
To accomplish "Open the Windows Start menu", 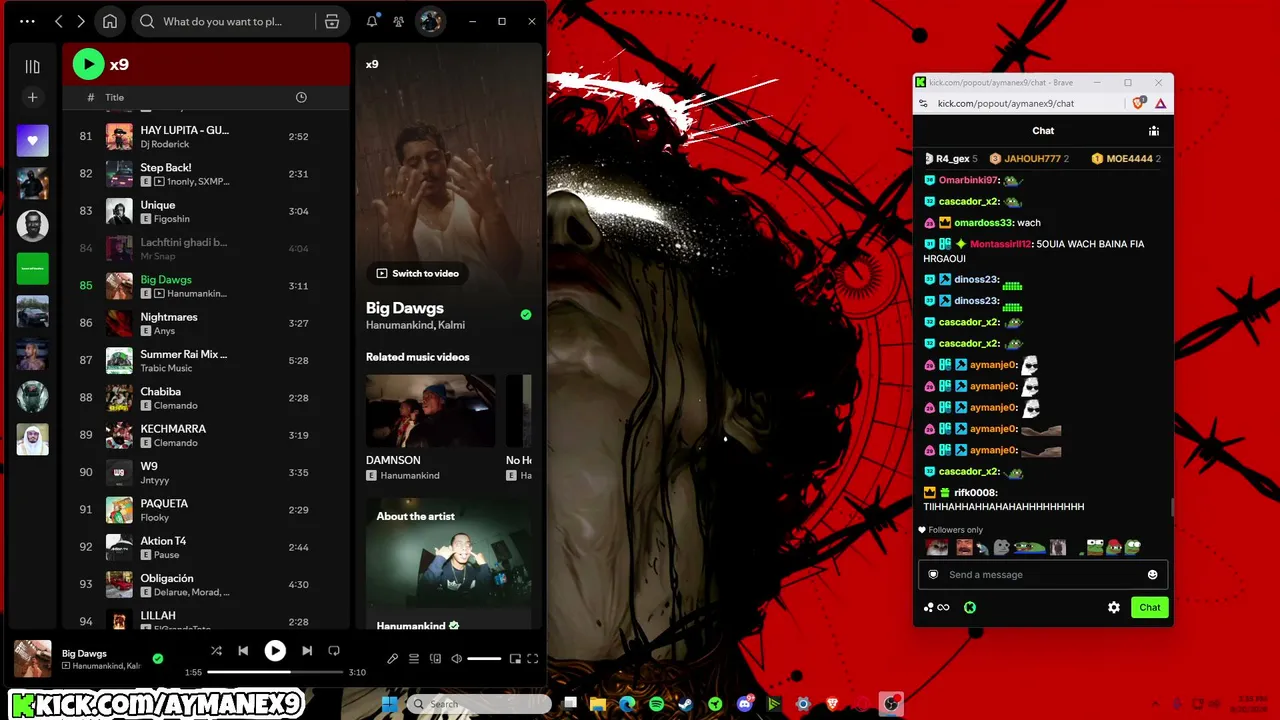I will (389, 704).
